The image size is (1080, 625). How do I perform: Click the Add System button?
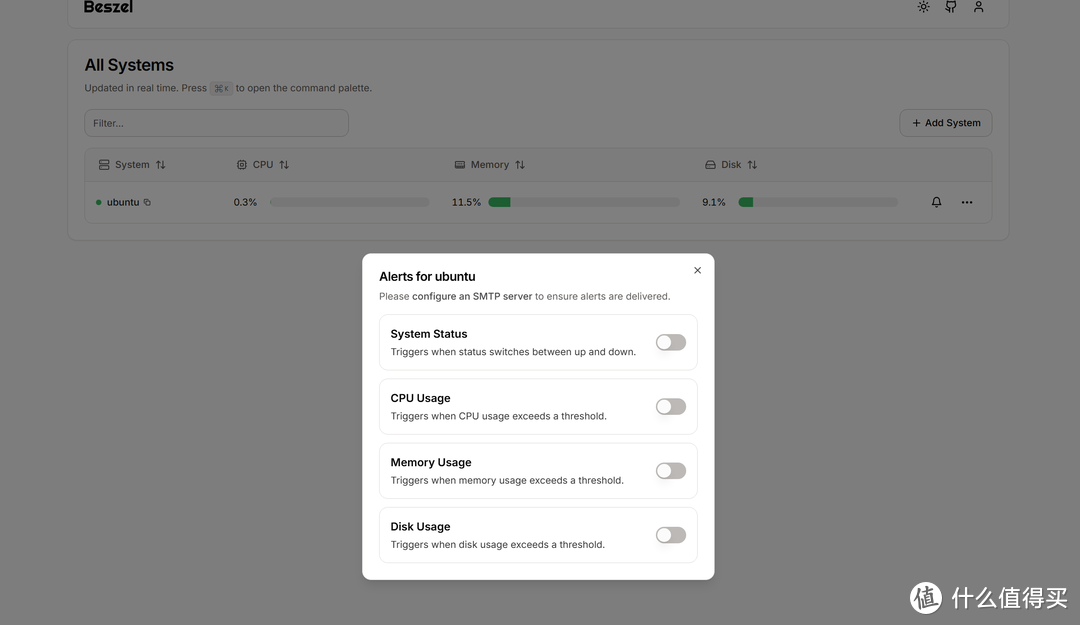(x=945, y=123)
